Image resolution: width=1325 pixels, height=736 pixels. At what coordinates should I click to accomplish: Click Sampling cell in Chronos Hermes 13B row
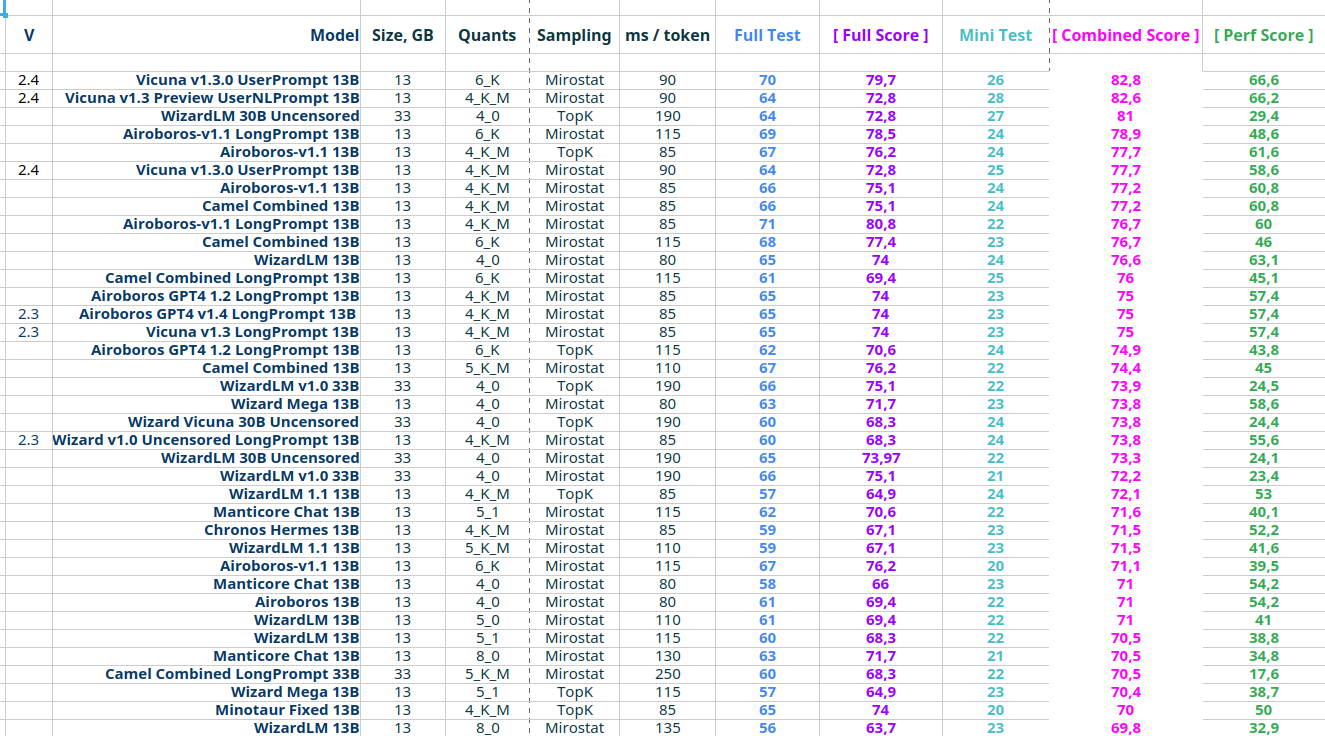point(574,530)
